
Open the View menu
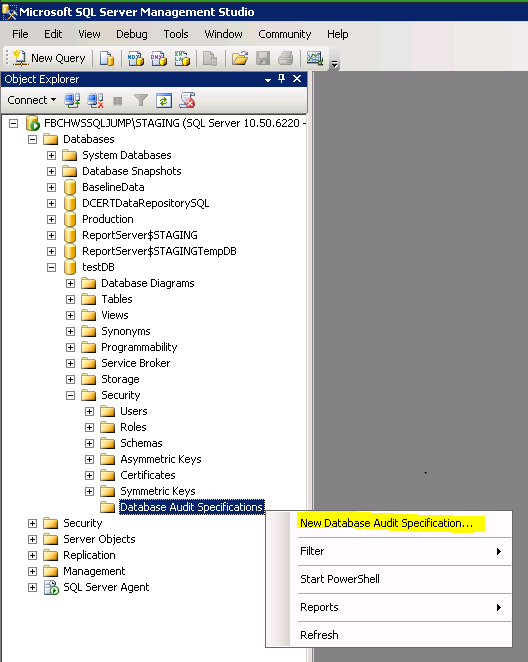click(x=89, y=34)
